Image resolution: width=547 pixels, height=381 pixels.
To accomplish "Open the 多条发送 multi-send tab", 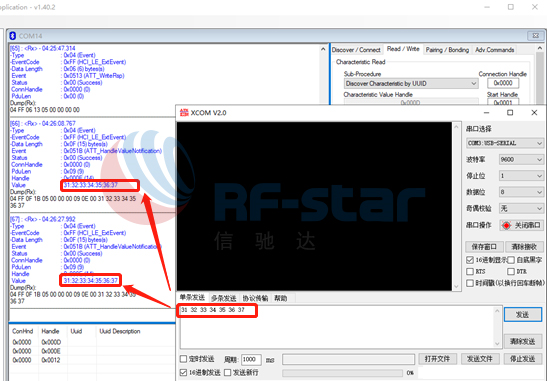I will click(x=224, y=298).
